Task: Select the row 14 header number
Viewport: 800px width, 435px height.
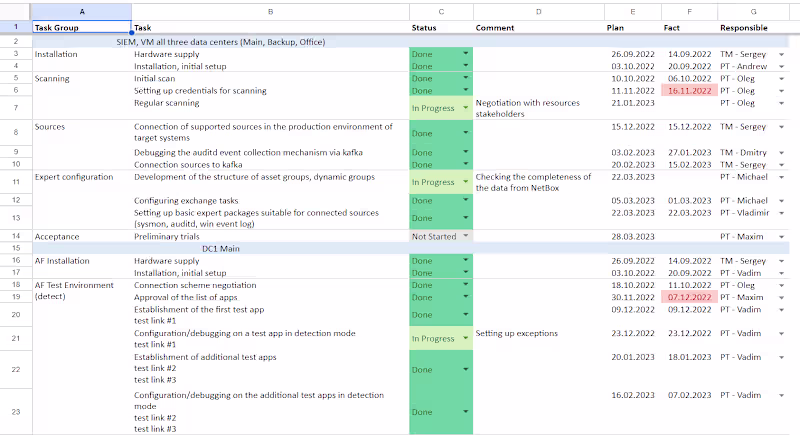Action: (16, 236)
